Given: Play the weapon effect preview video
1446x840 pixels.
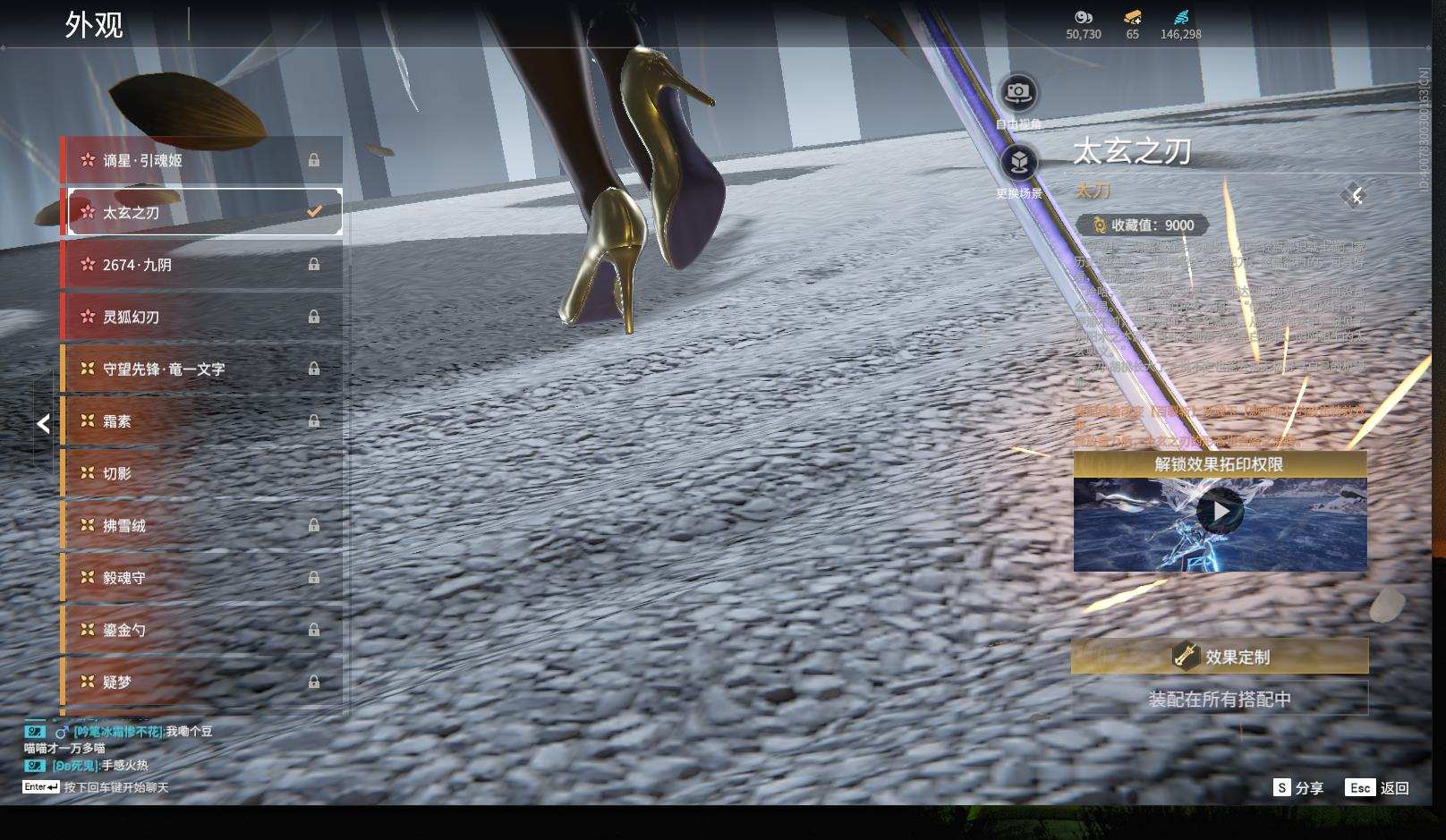Looking at the screenshot, I should point(1220,512).
